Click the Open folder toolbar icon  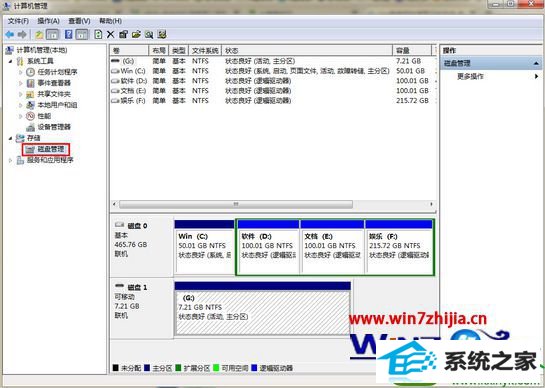(x=136, y=34)
